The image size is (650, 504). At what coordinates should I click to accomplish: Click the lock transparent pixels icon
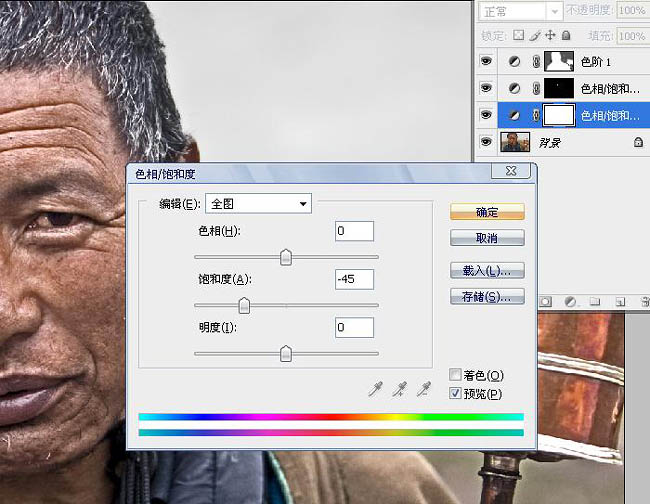(x=519, y=35)
